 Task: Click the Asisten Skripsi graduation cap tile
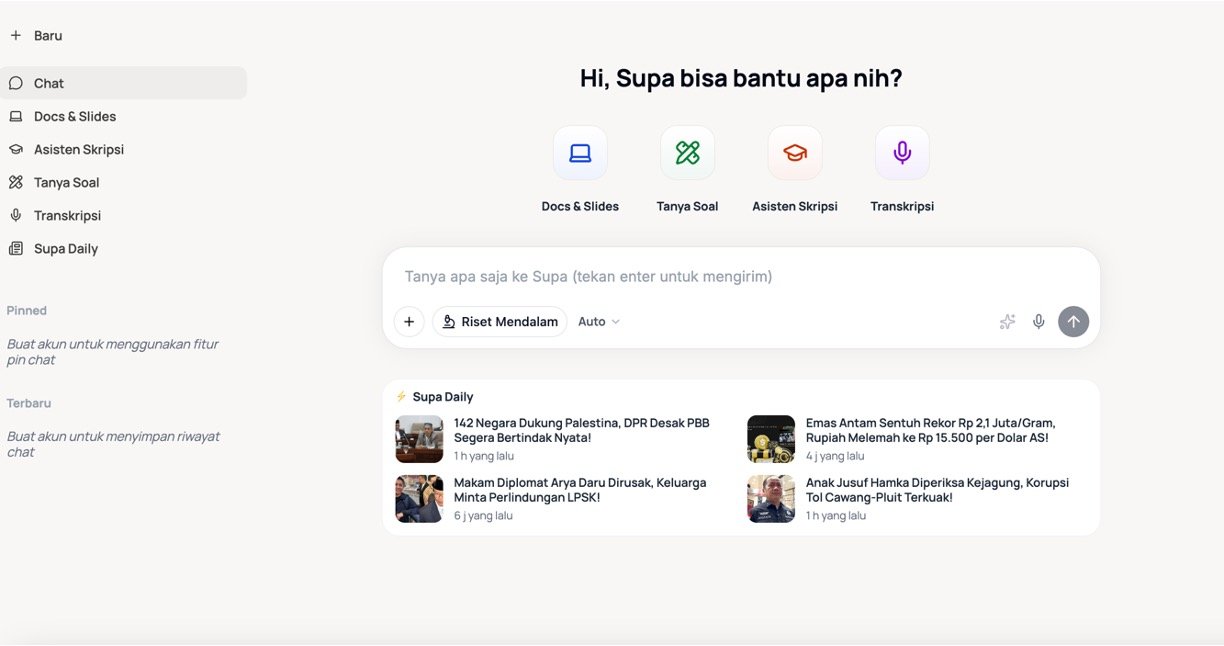pos(795,153)
